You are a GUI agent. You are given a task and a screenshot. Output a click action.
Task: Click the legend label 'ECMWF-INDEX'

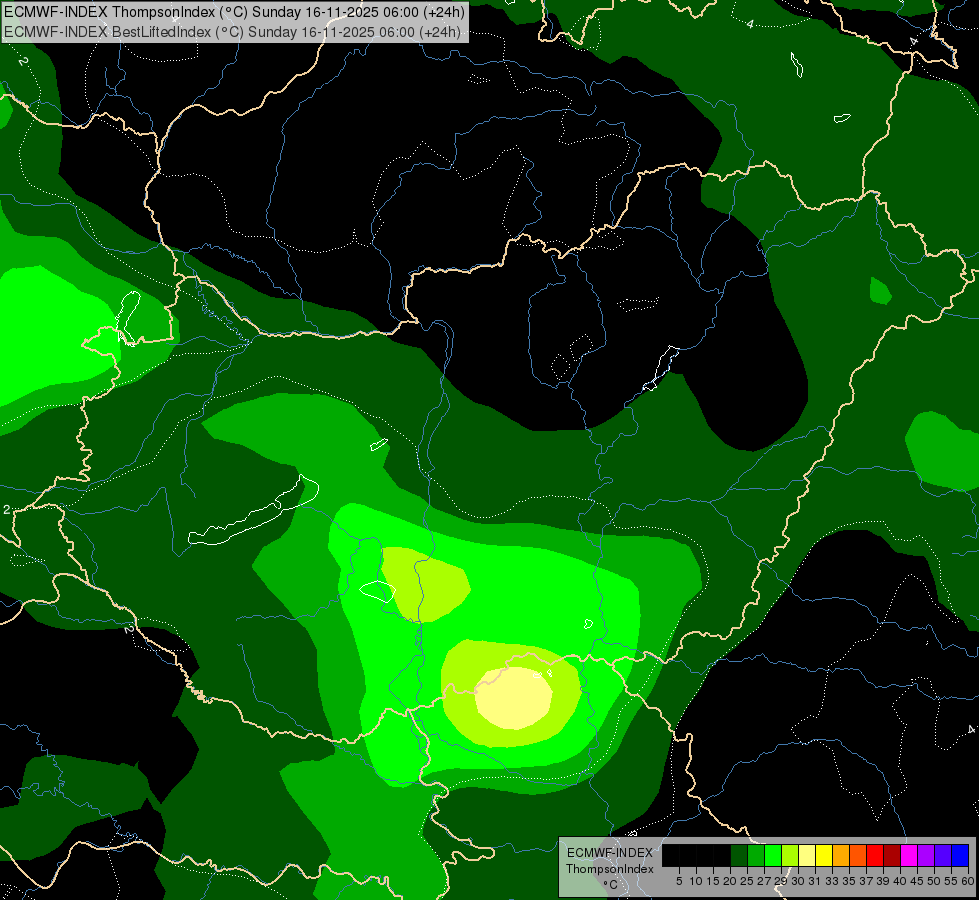pos(610,853)
